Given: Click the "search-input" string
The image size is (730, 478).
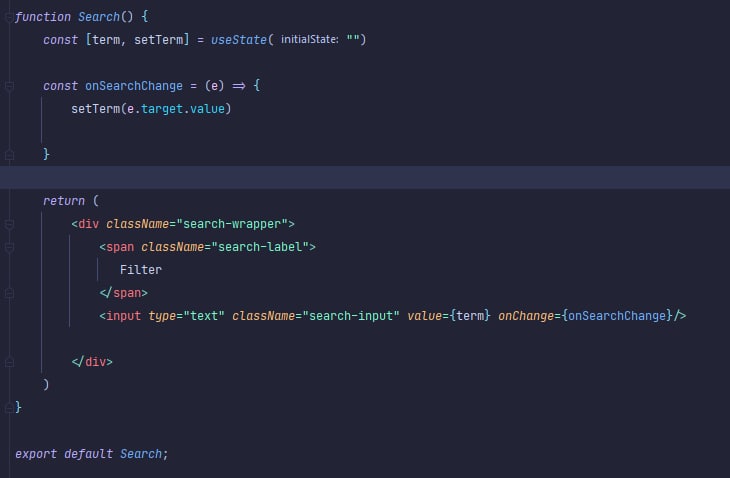Looking at the screenshot, I should point(351,316).
